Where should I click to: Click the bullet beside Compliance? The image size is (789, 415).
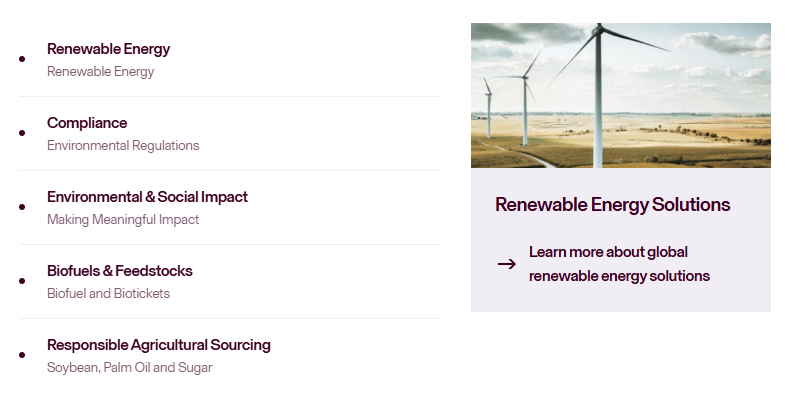coord(22,133)
